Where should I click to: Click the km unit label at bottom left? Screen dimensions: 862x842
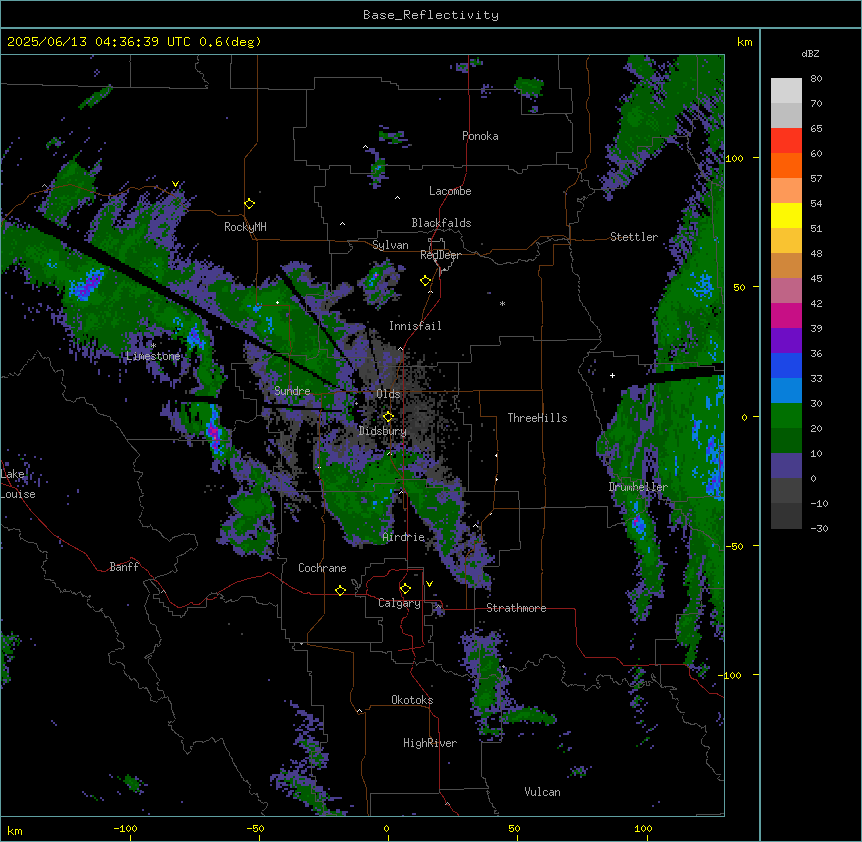pos(15,831)
